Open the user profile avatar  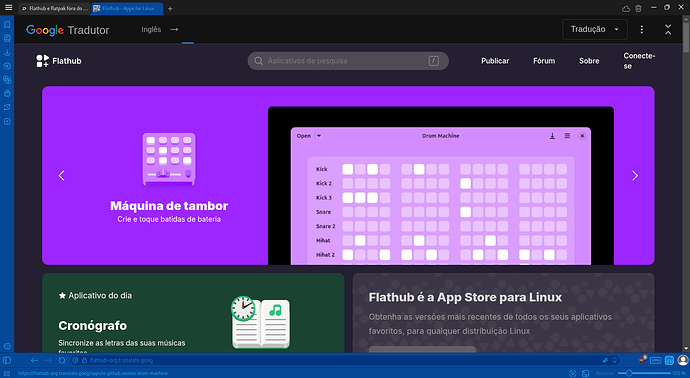(683, 360)
